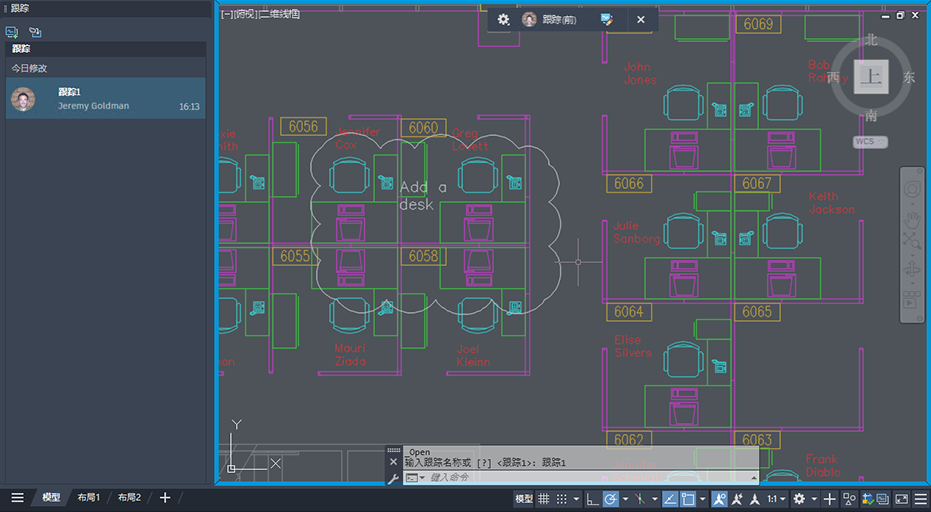931x512 pixels.
Task: Open the 1:1 annotation scale dropdown
Action: 777,499
